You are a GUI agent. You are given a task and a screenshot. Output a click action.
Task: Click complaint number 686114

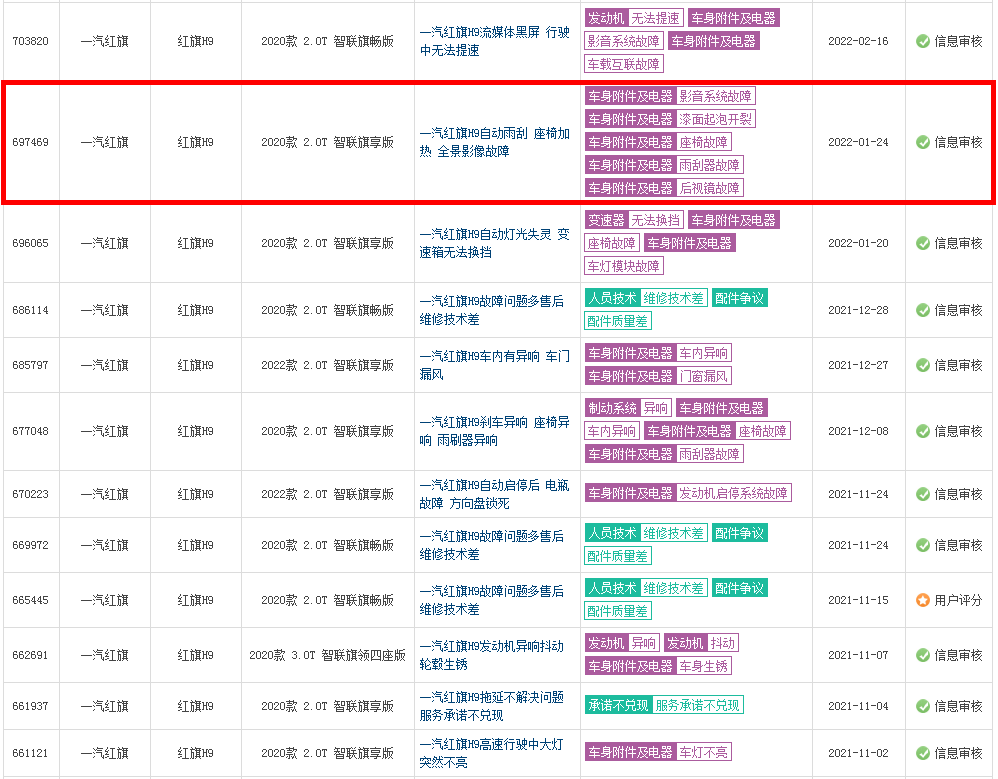tap(31, 310)
